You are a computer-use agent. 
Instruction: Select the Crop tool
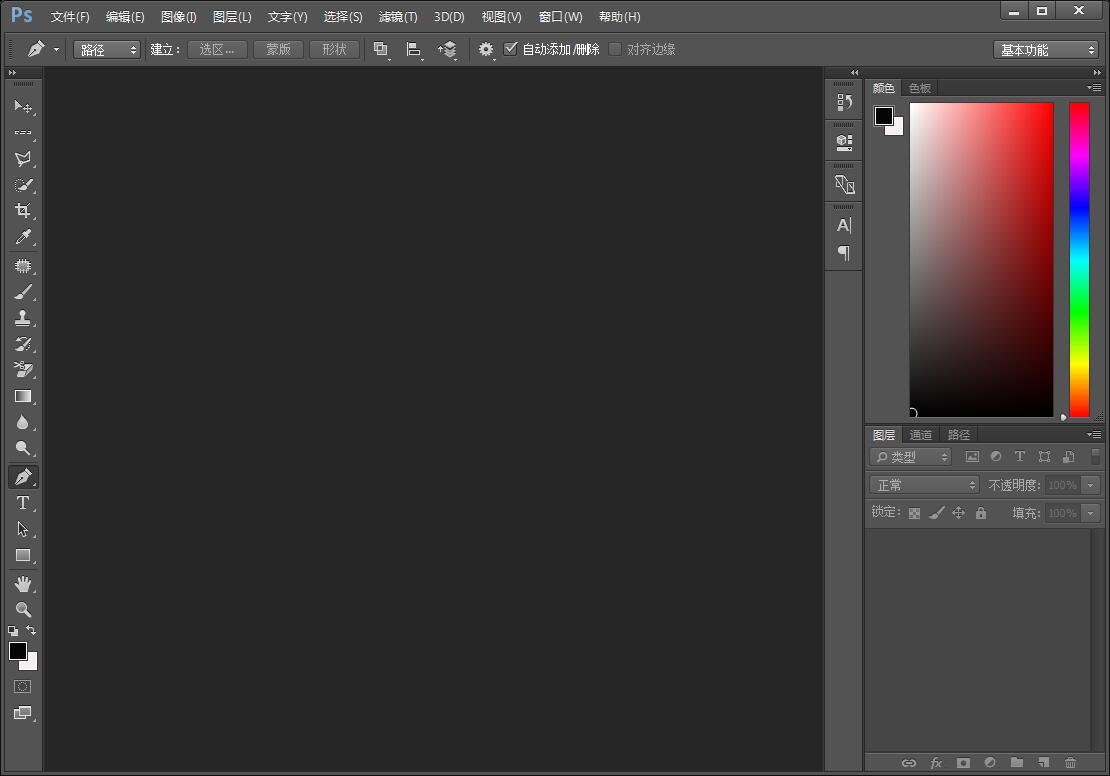point(22,211)
